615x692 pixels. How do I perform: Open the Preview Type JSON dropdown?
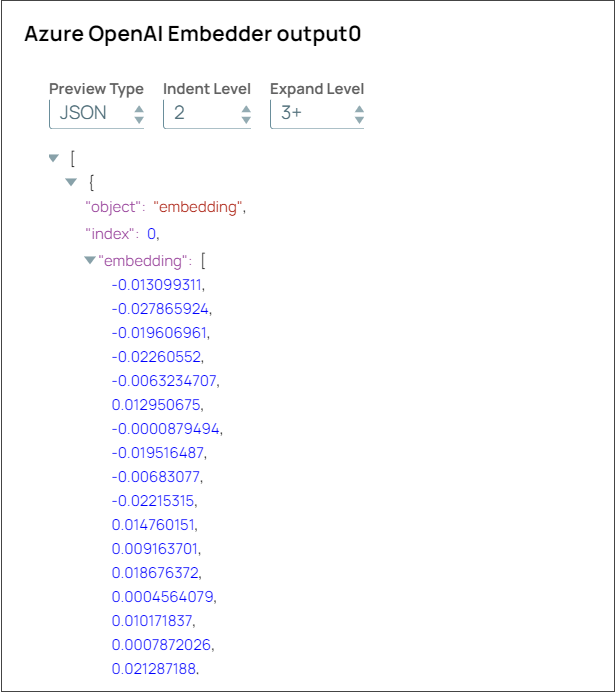click(x=97, y=114)
